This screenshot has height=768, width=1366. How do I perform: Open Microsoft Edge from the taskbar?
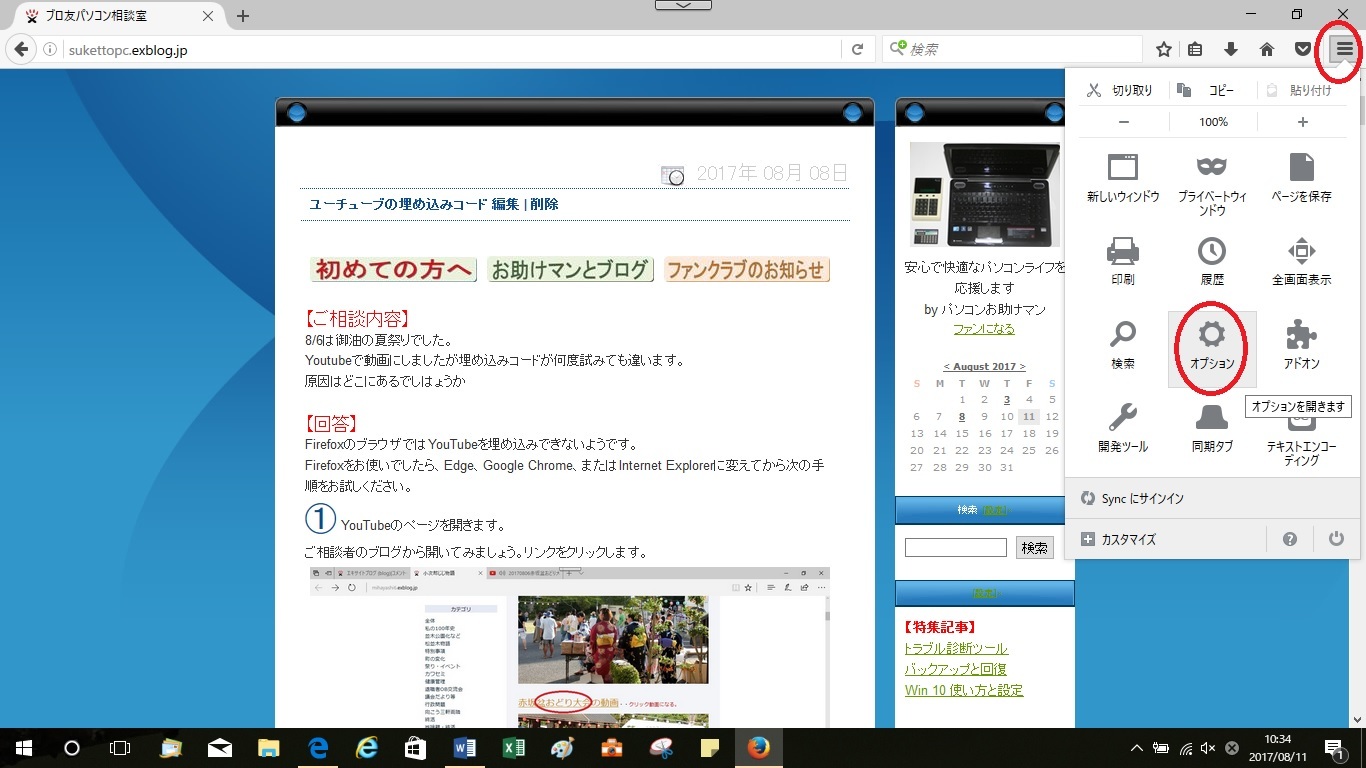317,748
